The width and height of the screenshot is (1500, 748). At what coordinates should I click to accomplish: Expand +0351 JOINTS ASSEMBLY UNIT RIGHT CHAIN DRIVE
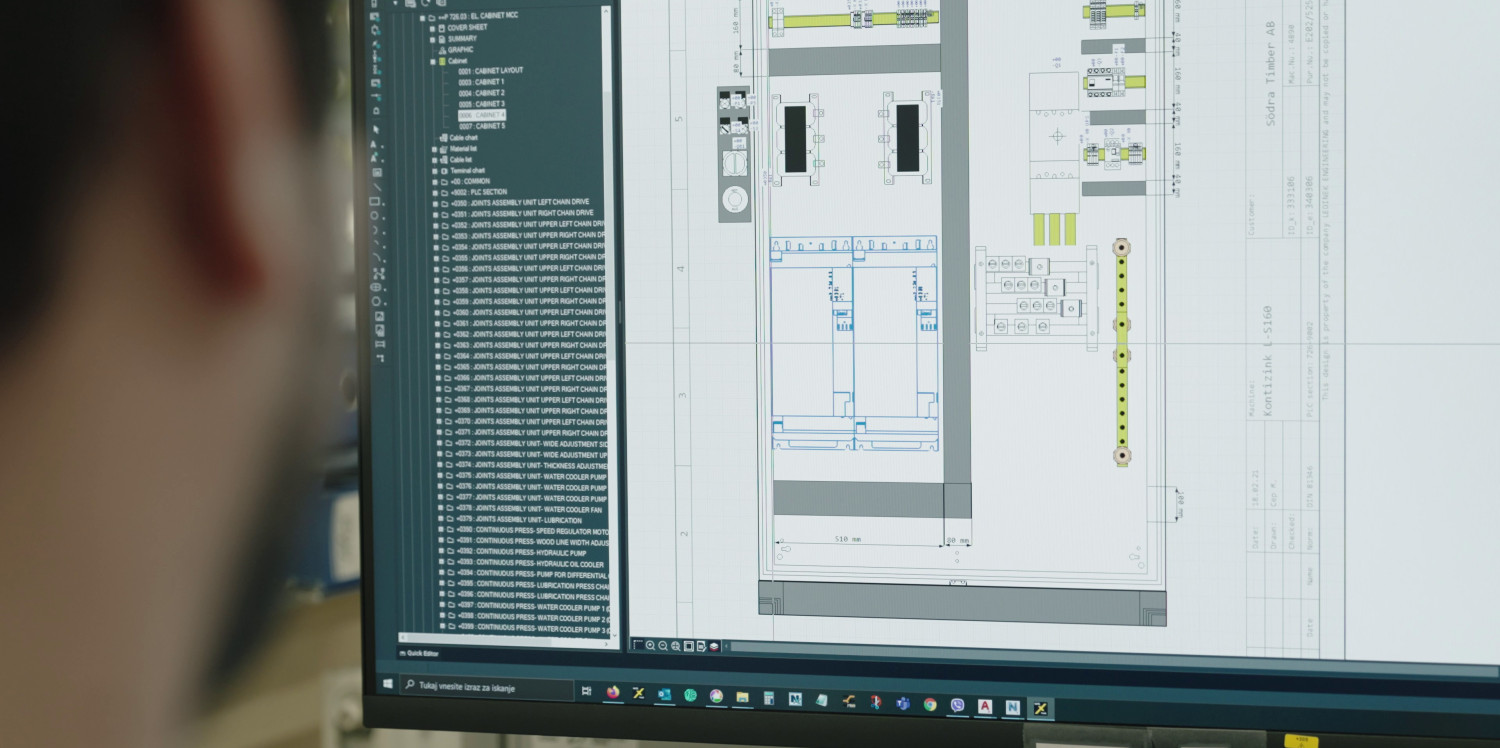[x=437, y=214]
